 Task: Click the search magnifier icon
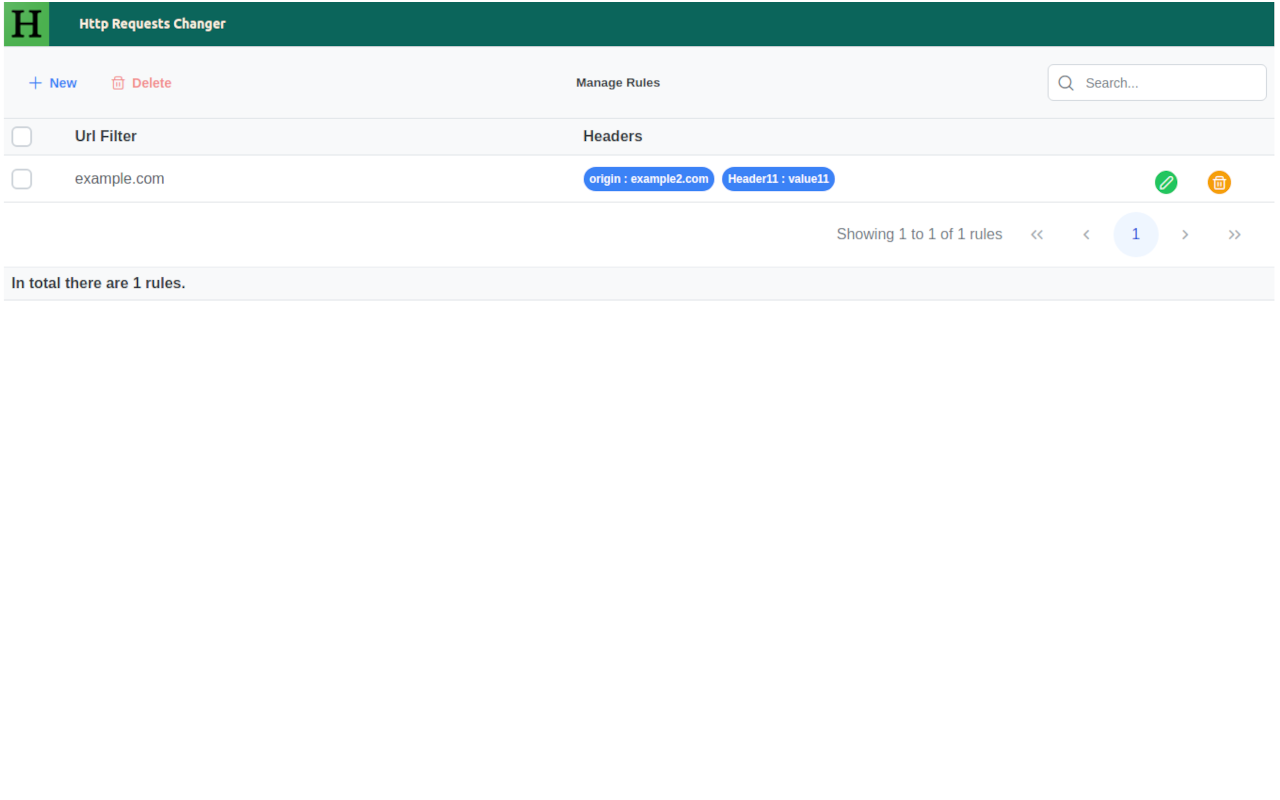tap(1066, 83)
